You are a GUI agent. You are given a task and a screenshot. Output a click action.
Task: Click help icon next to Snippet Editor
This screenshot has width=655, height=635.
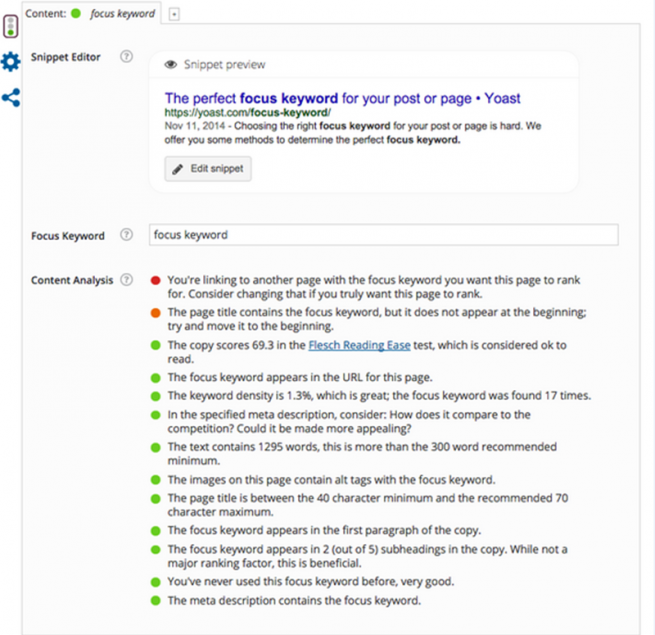[x=126, y=57]
